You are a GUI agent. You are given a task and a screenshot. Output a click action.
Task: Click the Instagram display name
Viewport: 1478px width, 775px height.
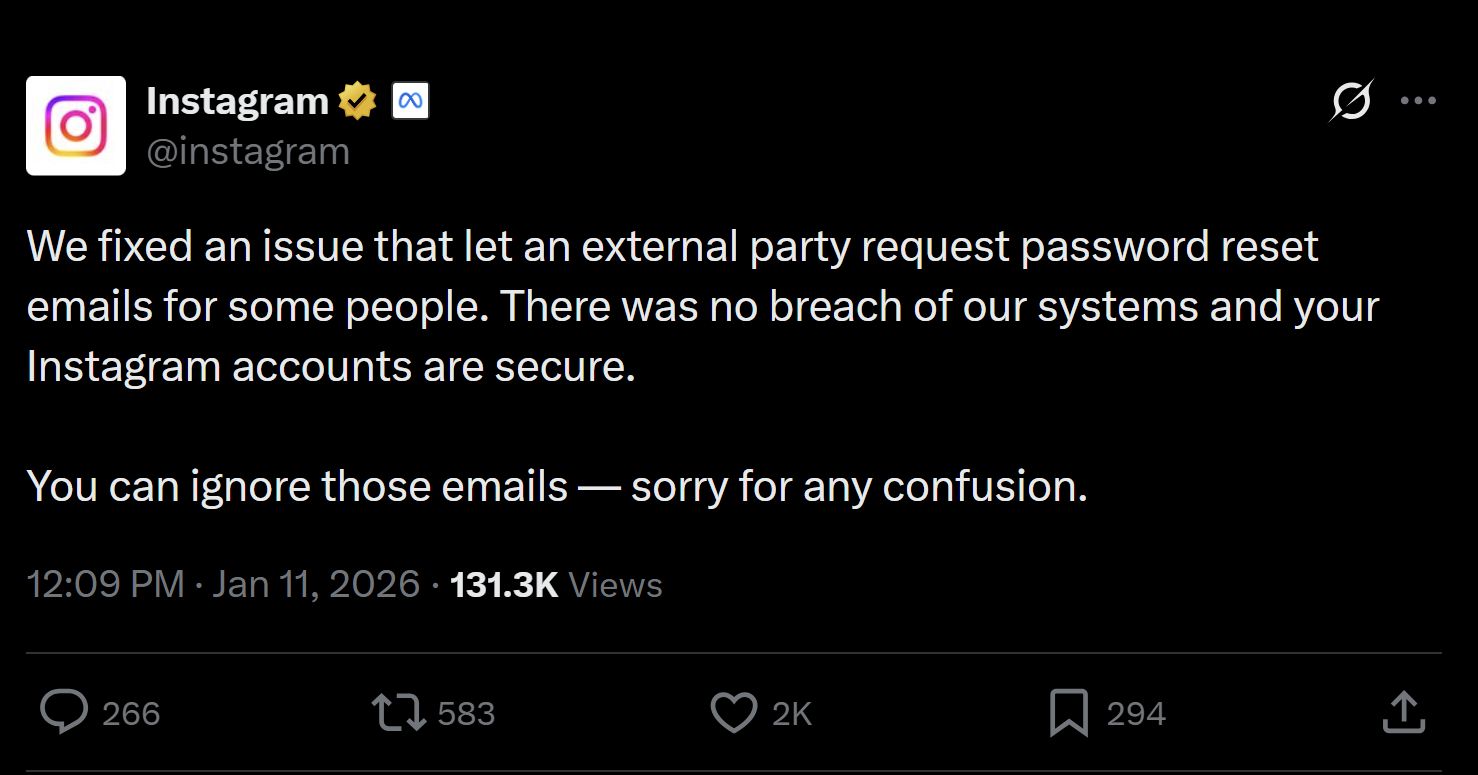[237, 101]
